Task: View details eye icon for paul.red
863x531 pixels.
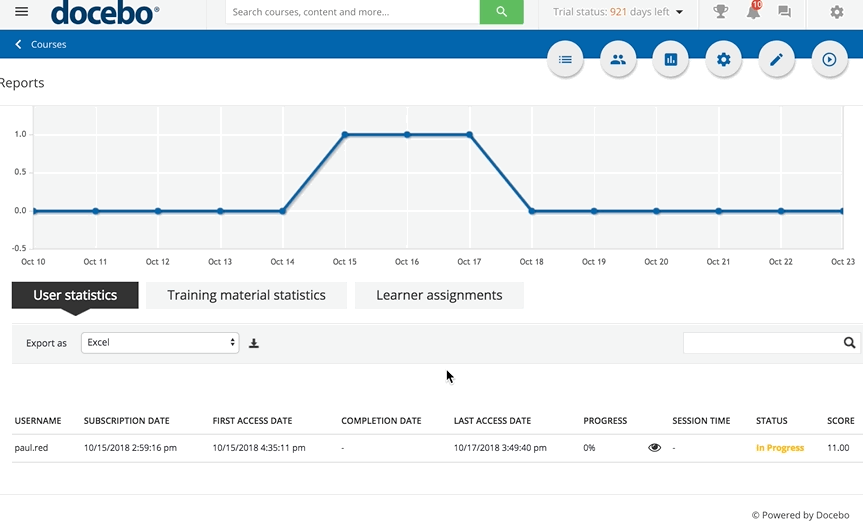Action: 654,448
